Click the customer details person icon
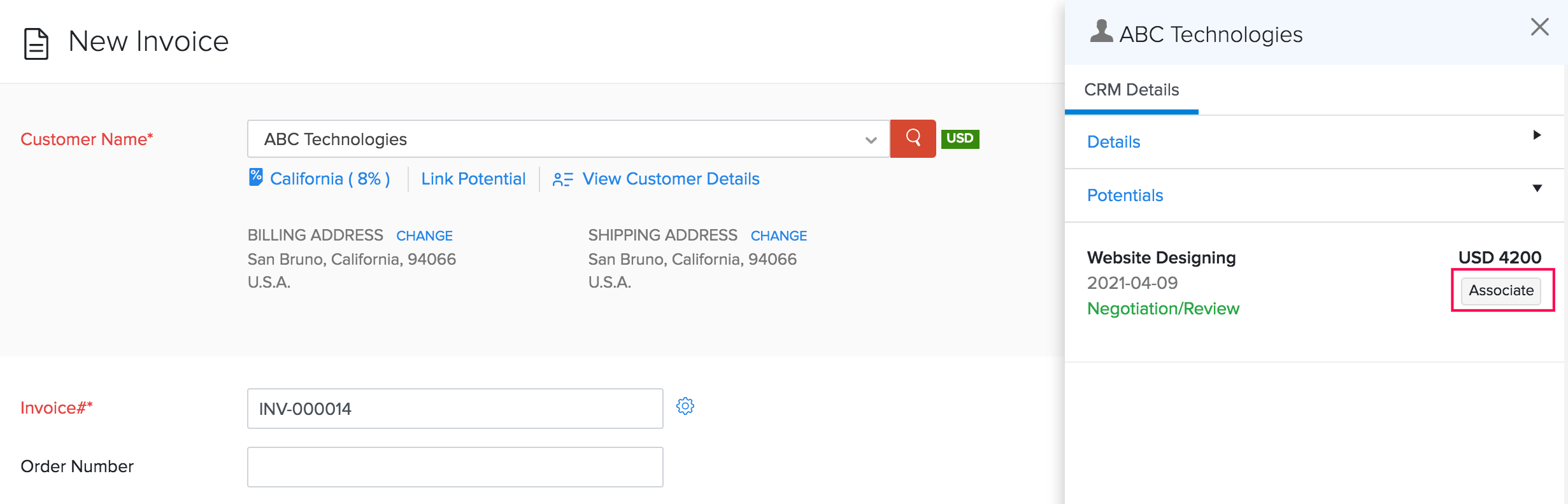 (x=562, y=179)
